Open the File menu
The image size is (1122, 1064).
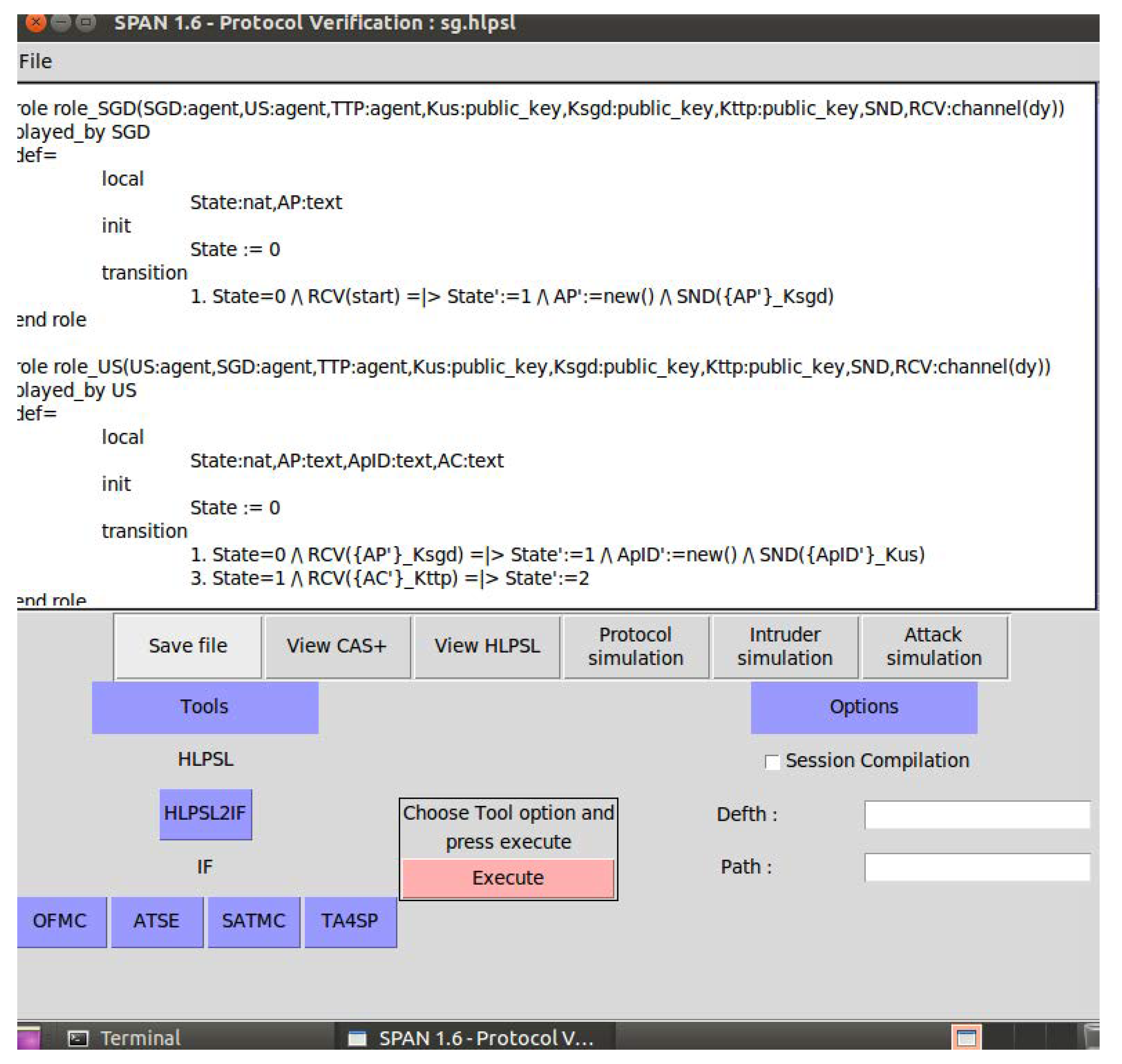35,61
